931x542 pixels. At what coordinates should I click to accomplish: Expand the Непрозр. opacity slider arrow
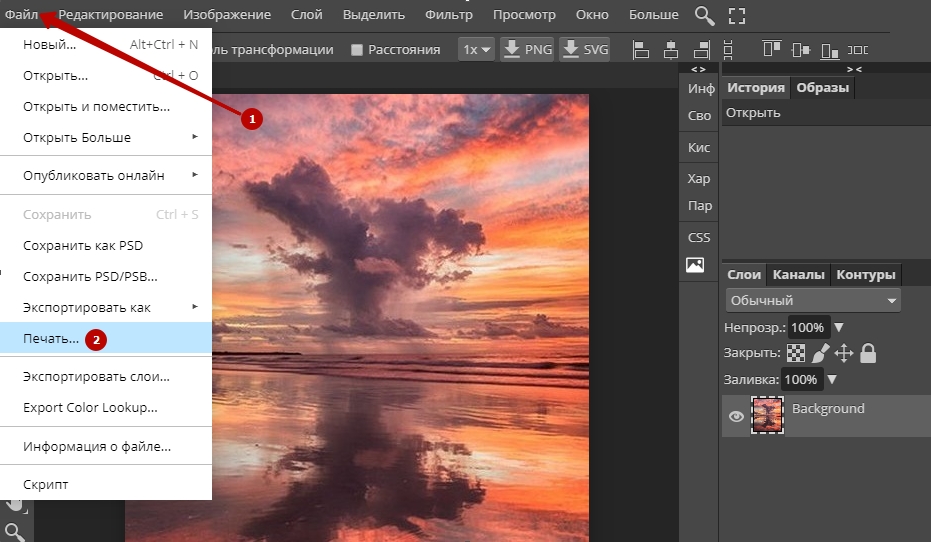839,327
